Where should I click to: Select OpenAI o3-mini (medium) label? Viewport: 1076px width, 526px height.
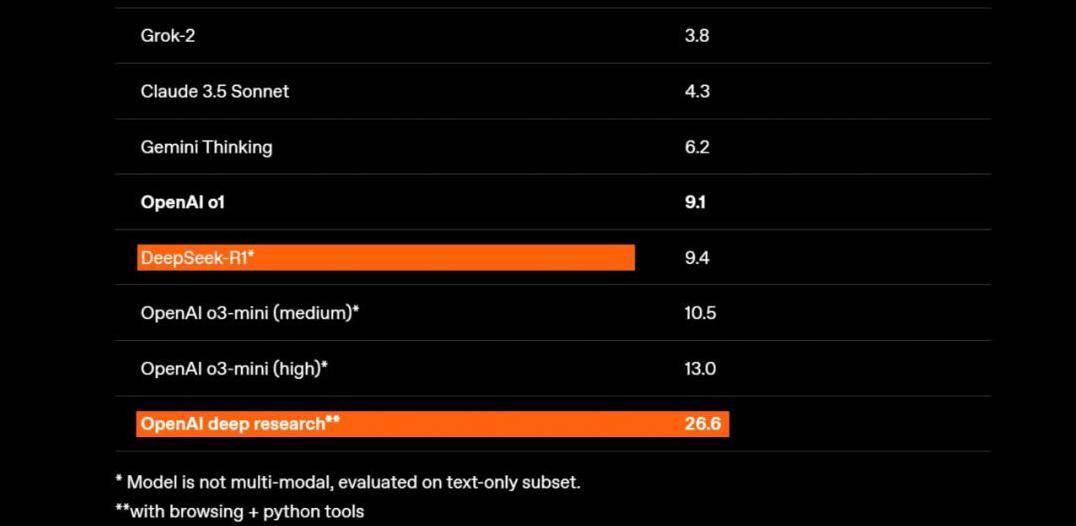pyautogui.click(x=250, y=313)
